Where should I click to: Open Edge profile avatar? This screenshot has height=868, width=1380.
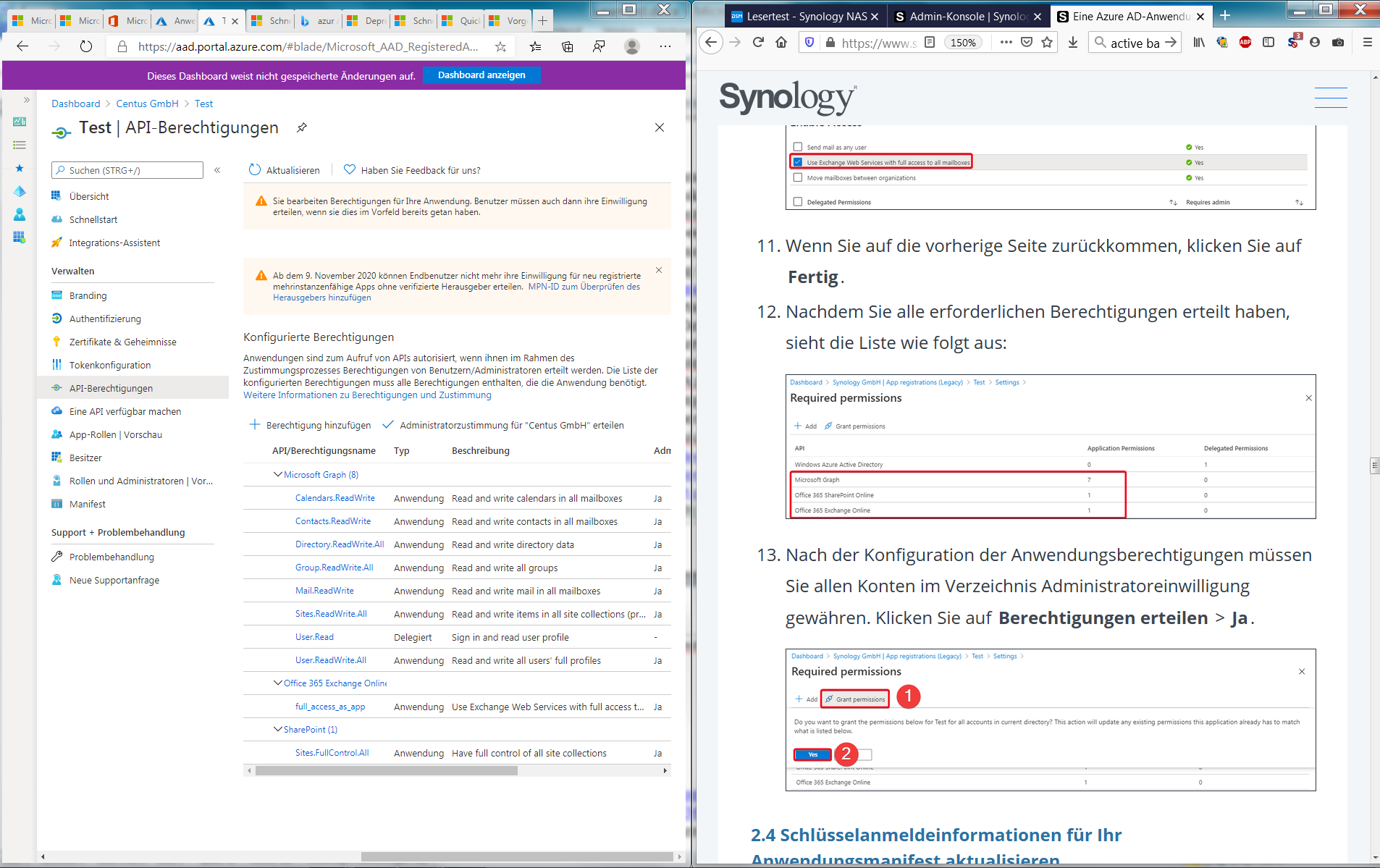(632, 46)
